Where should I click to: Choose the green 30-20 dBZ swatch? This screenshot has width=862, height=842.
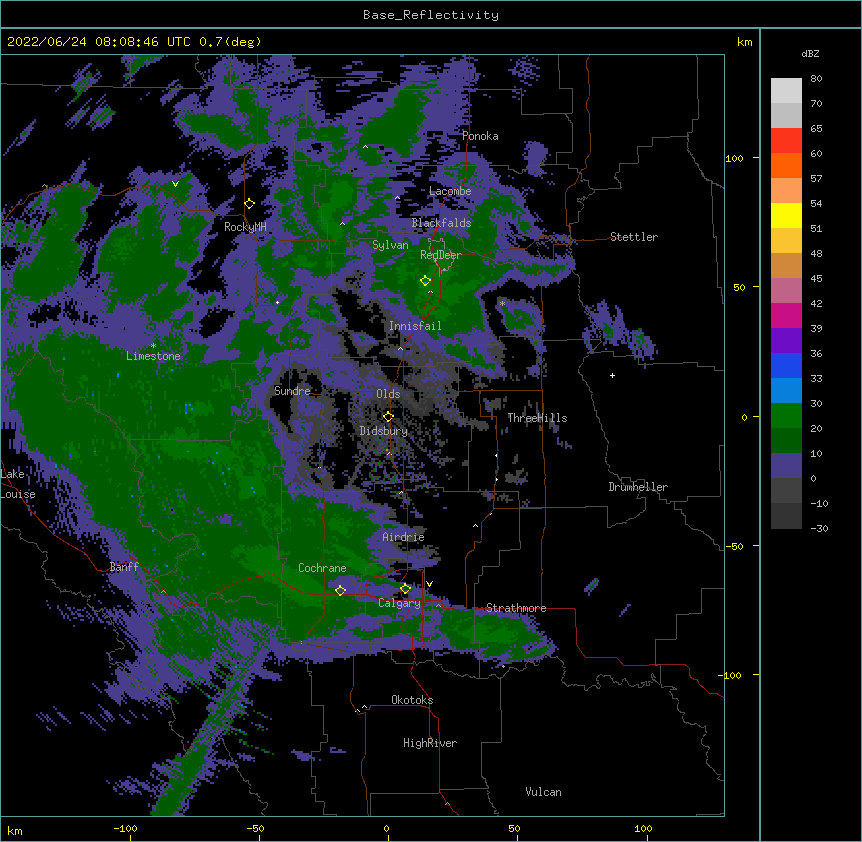click(x=786, y=416)
